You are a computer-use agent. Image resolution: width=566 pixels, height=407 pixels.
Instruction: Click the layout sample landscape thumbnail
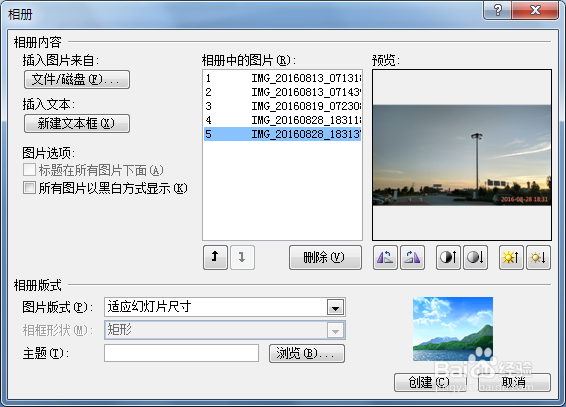pos(453,329)
